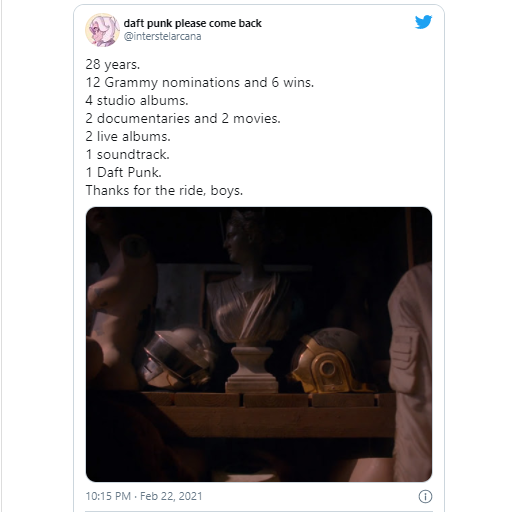Visit the @interstelarcana handle

click(162, 36)
